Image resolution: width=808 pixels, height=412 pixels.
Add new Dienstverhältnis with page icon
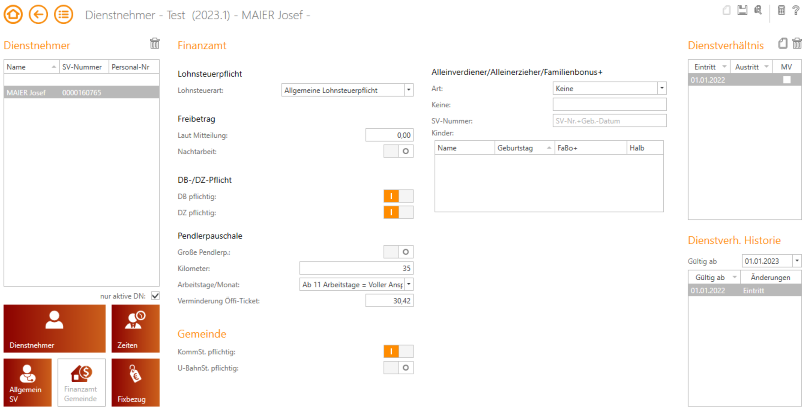[783, 44]
